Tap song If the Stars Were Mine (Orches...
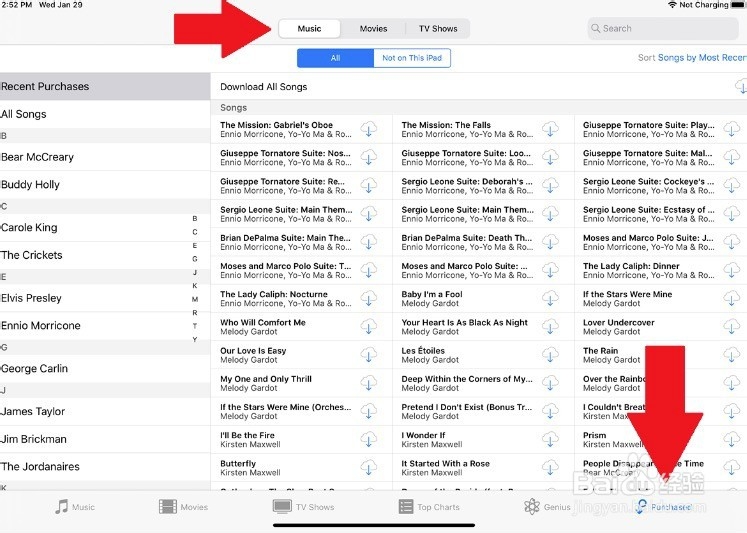This screenshot has height=533, width=747. point(285,411)
